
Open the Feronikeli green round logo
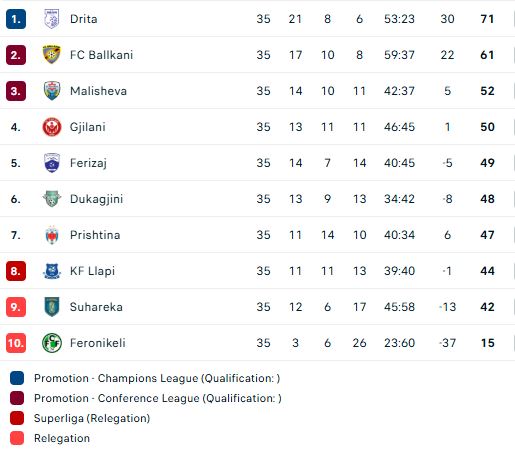52,343
